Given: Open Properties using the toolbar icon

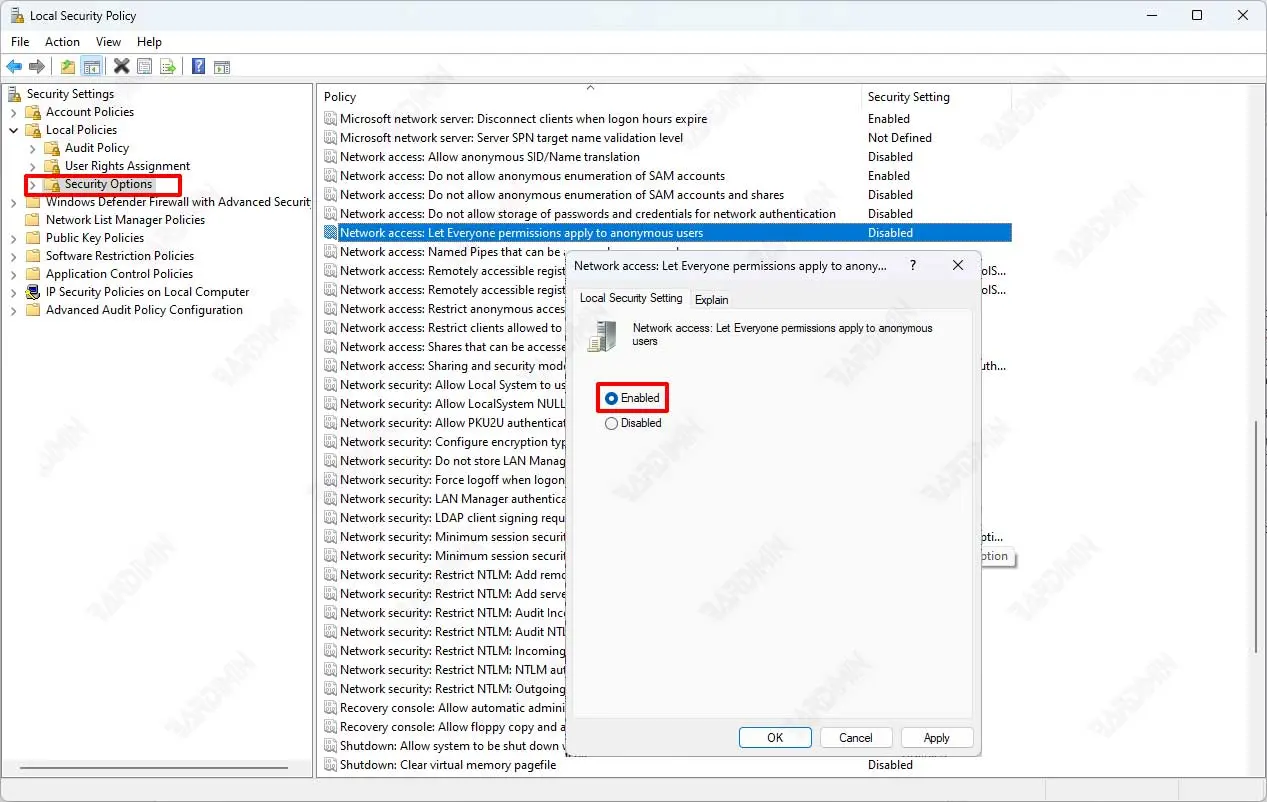Looking at the screenshot, I should 145,67.
